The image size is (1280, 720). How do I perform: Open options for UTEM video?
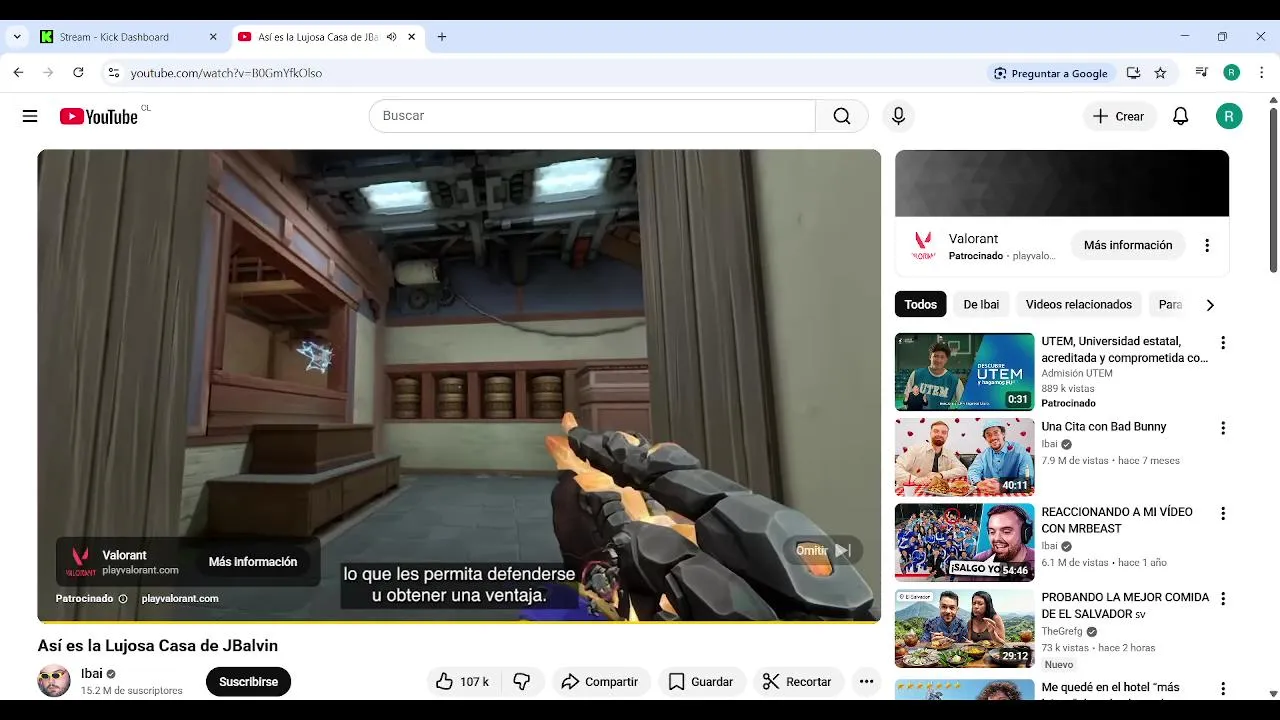click(1222, 343)
